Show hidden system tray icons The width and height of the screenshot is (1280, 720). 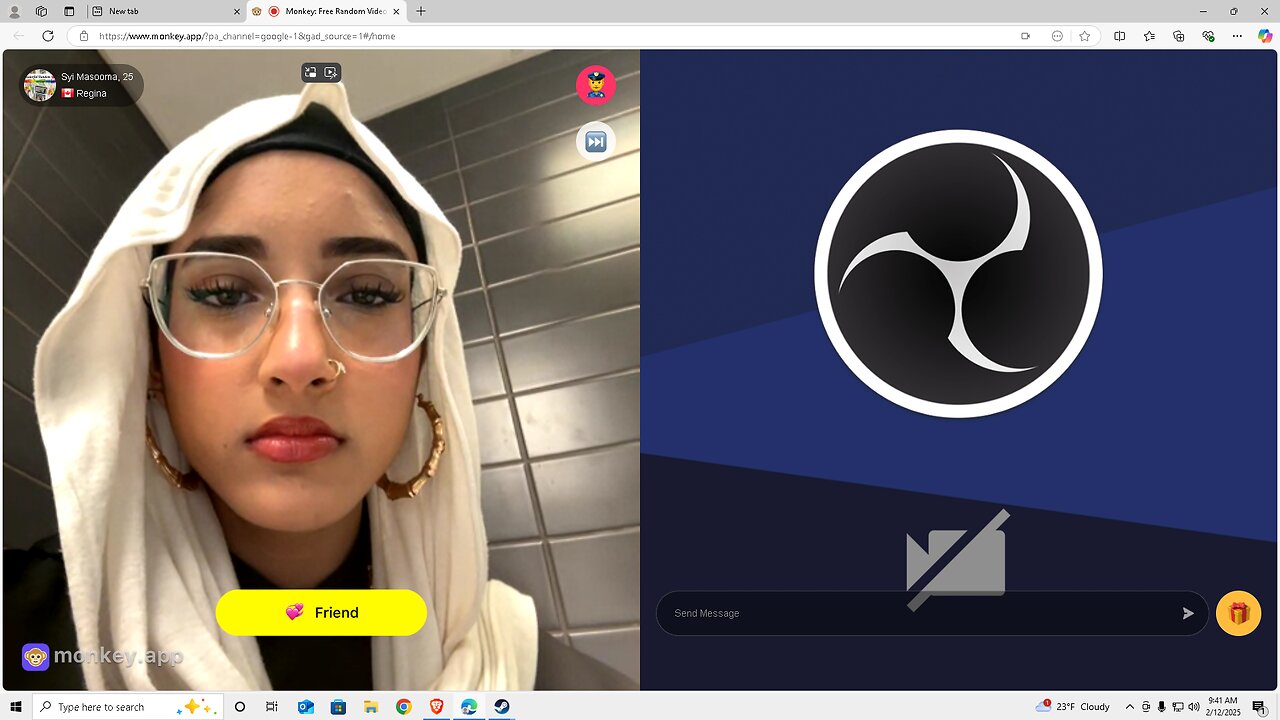(1130, 707)
